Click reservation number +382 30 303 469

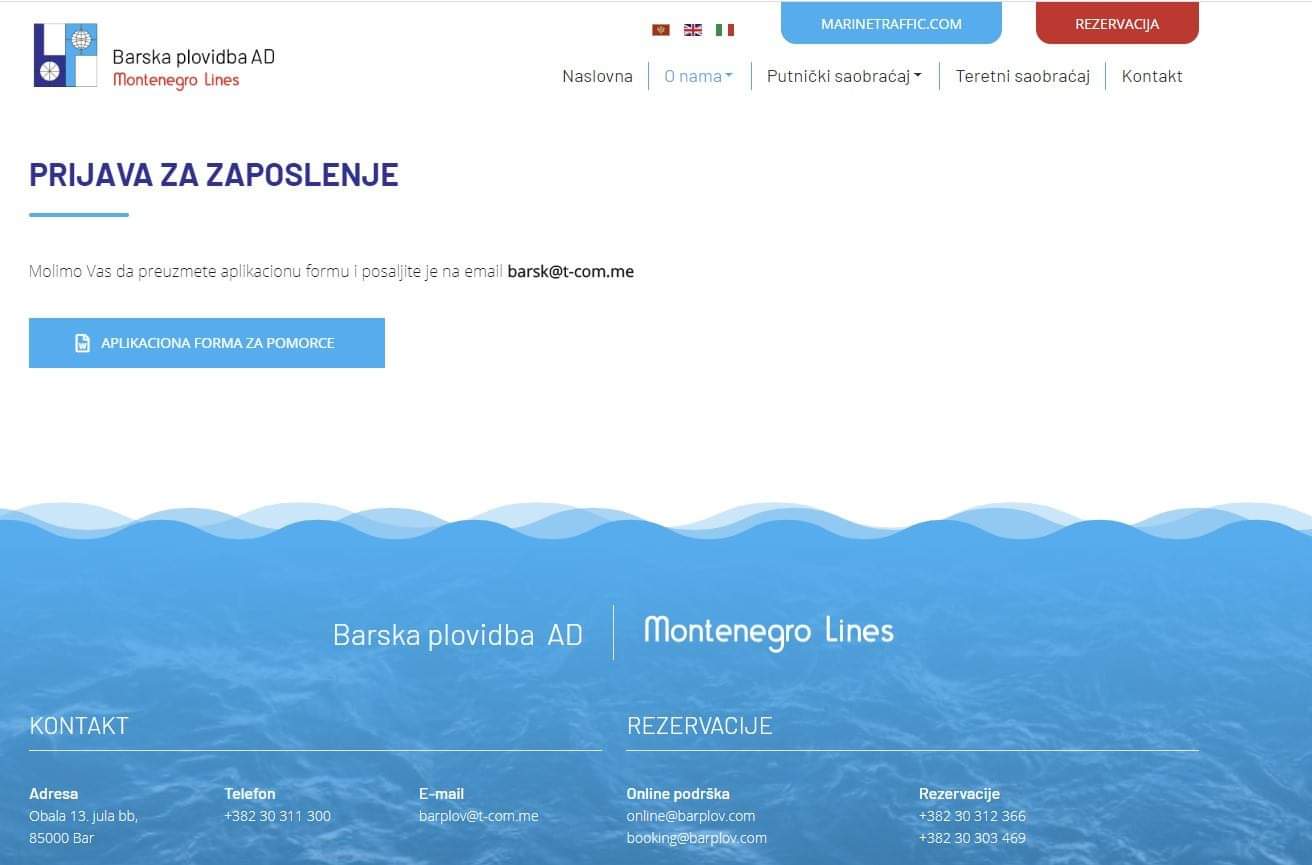(x=972, y=838)
